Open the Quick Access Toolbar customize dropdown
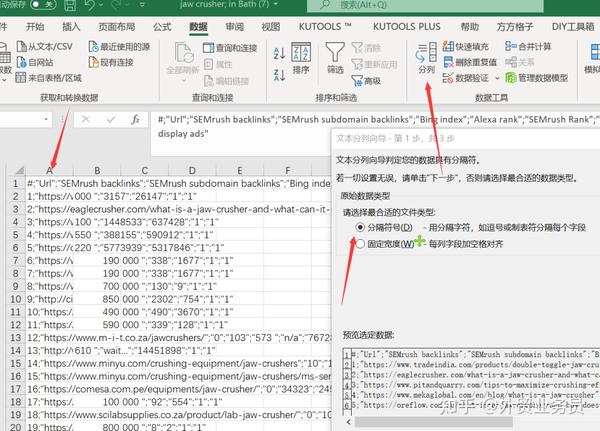Viewport: 600px width, 431px height. point(142,5)
